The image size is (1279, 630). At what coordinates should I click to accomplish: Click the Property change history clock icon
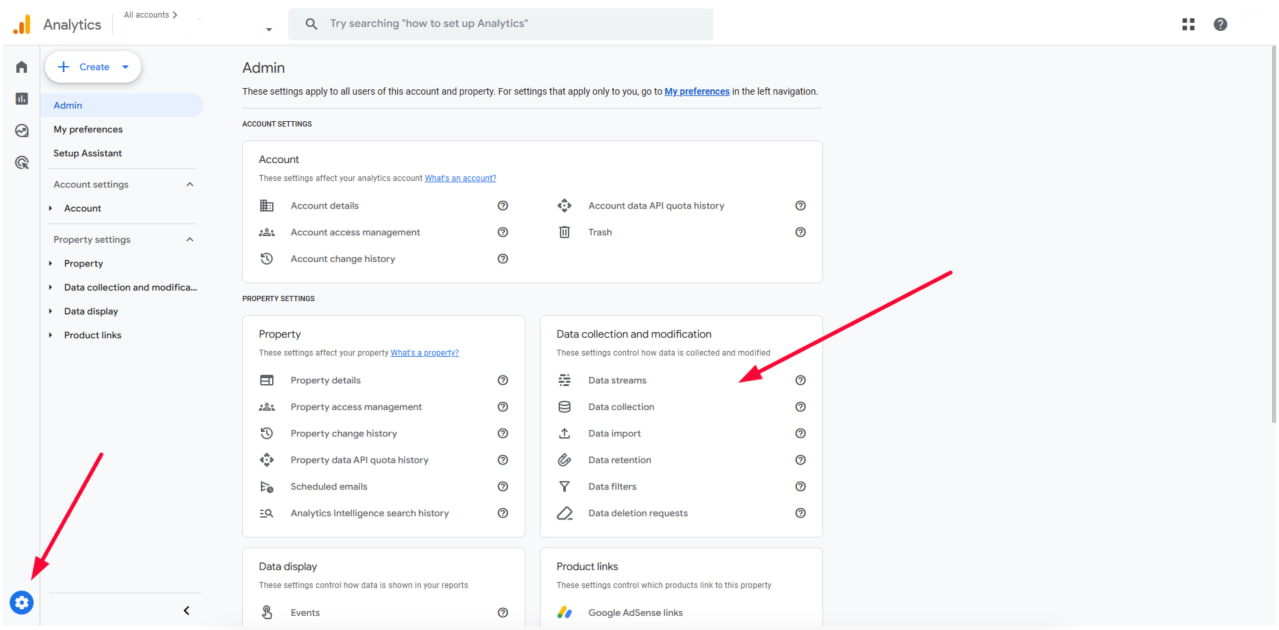pyautogui.click(x=266, y=433)
